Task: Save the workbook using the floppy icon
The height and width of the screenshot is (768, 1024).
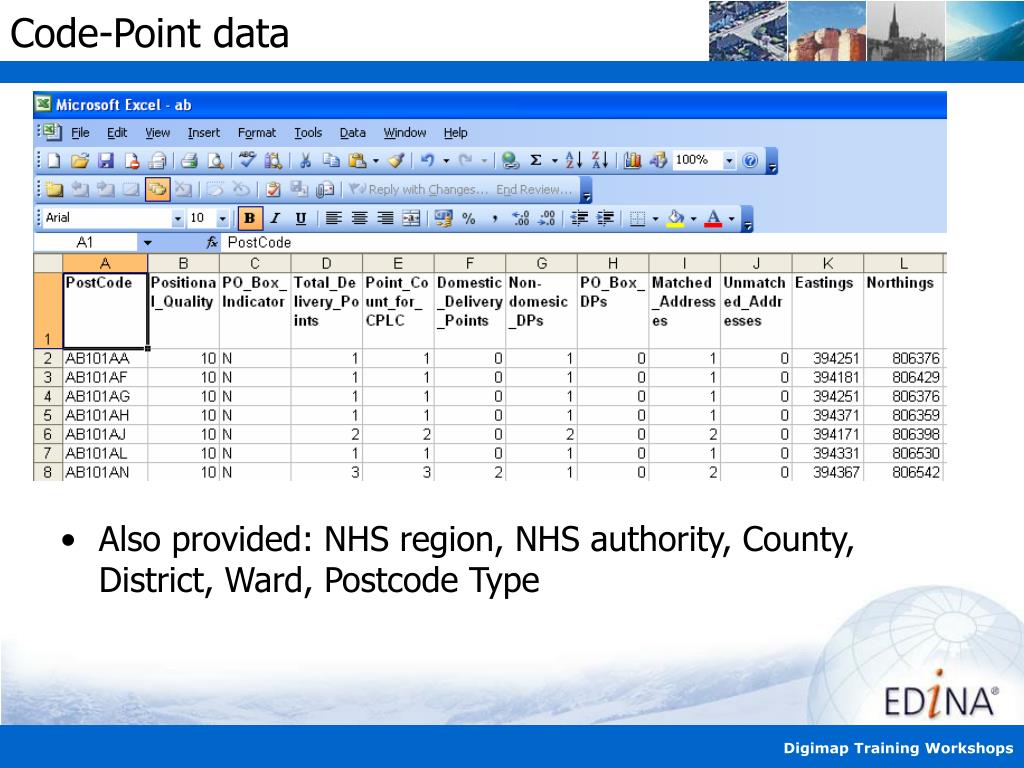Action: 105,161
